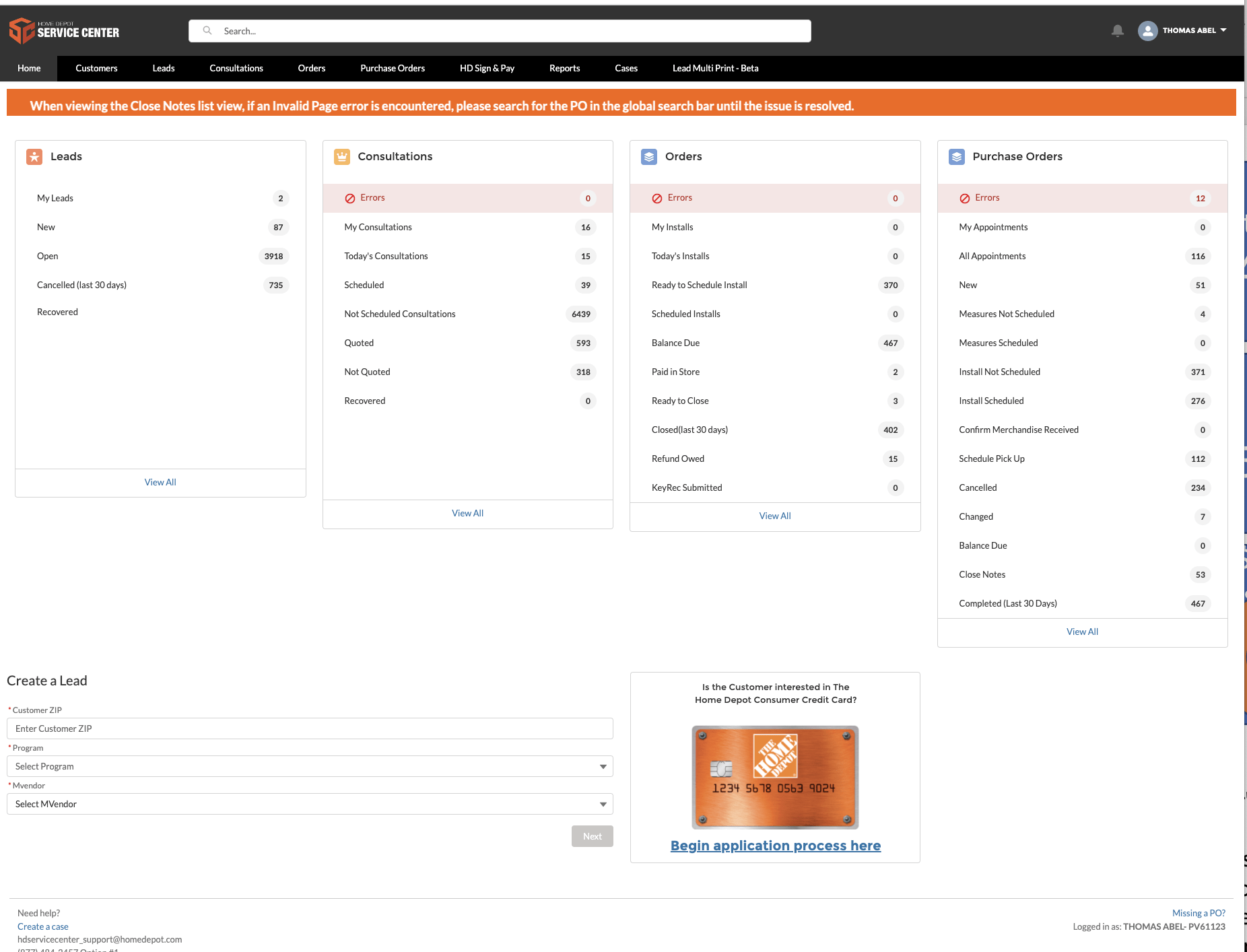Open Quoted consultations row
Image resolution: width=1247 pixels, height=952 pixels.
(468, 343)
